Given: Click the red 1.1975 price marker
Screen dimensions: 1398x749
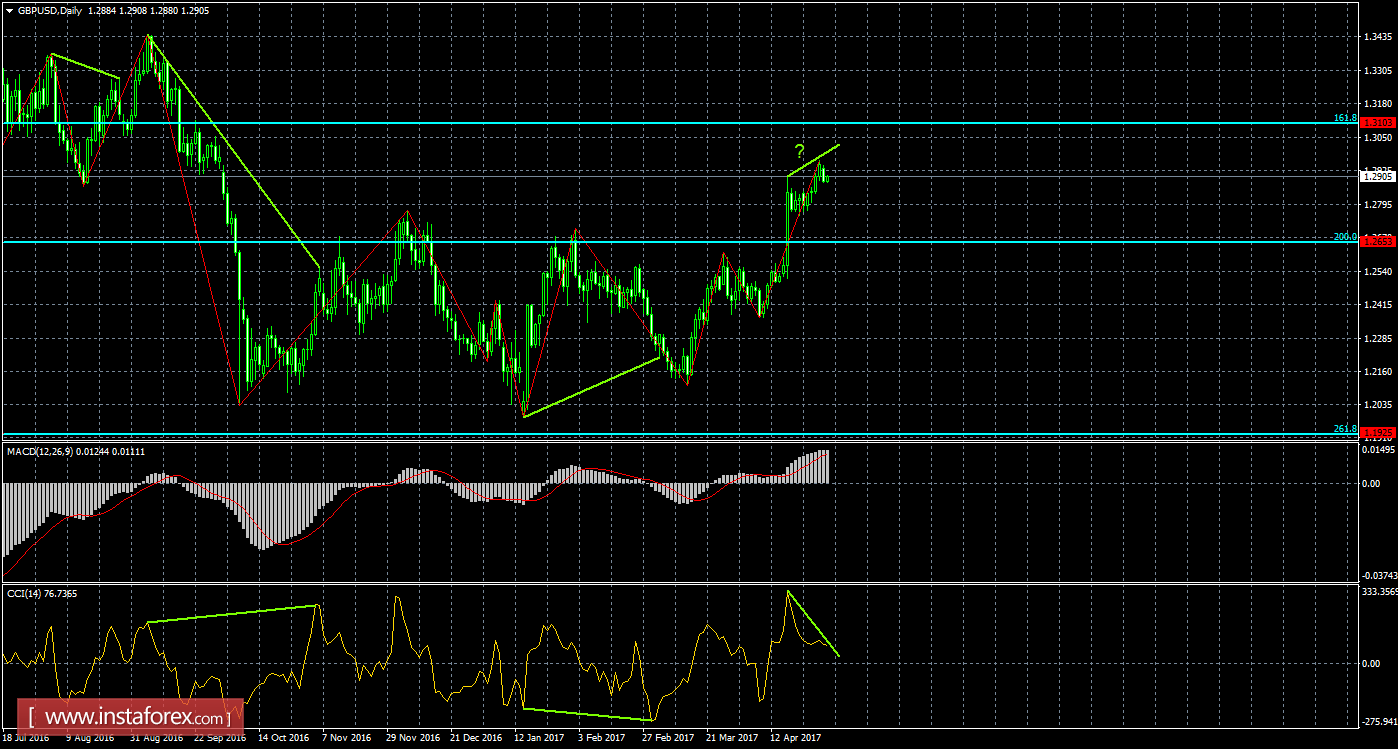Looking at the screenshot, I should click(x=1376, y=430).
